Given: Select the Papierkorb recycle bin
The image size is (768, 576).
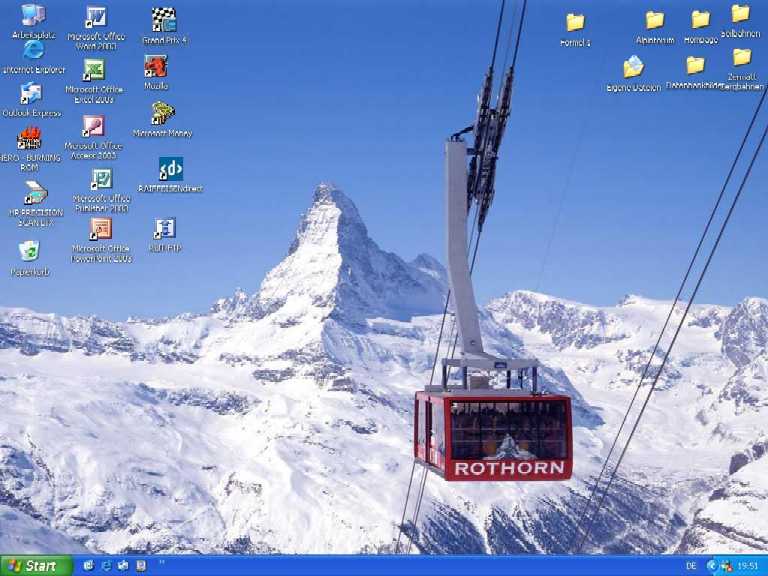Looking at the screenshot, I should (x=29, y=251).
